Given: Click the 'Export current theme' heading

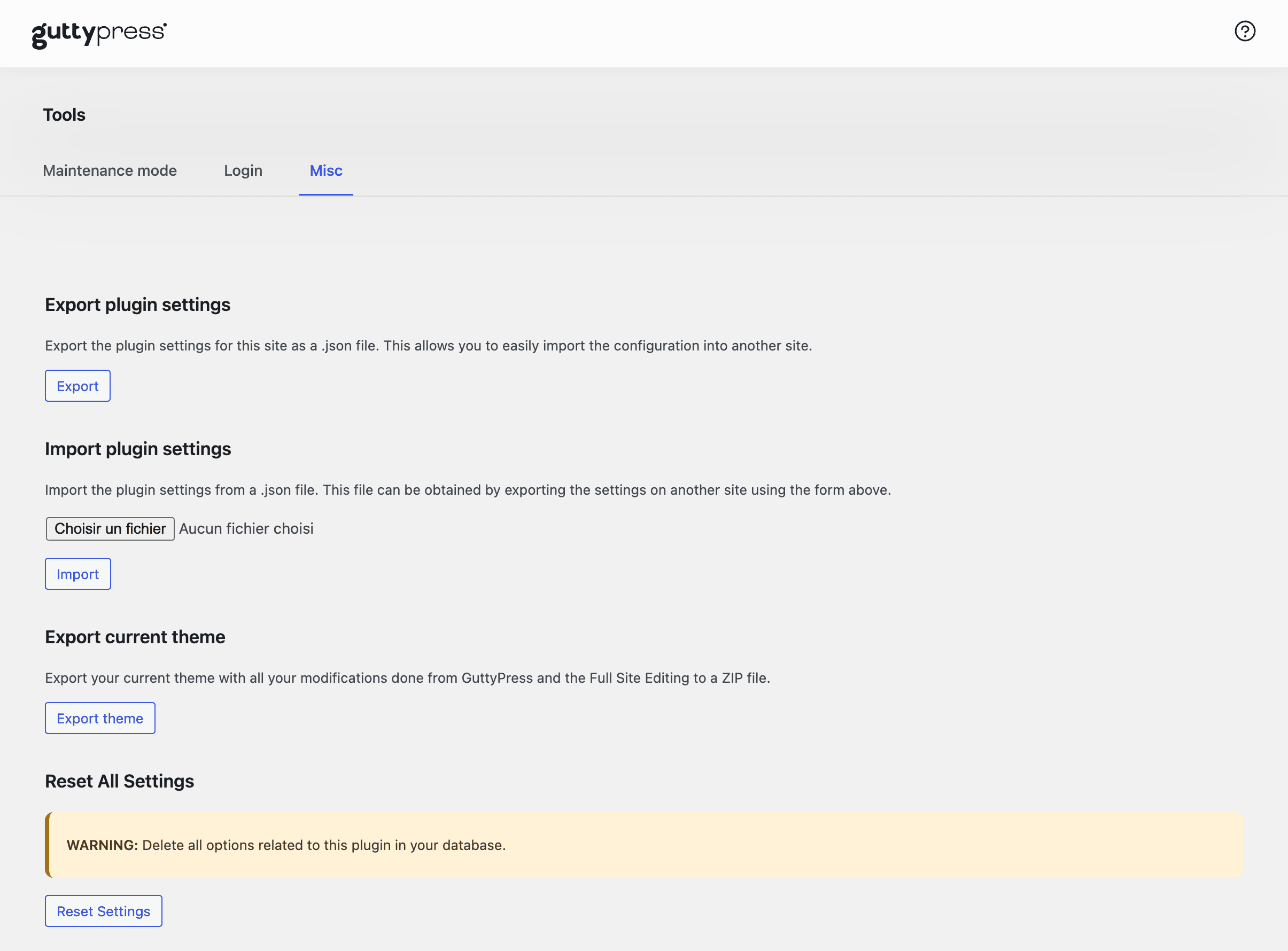Looking at the screenshot, I should coord(135,637).
